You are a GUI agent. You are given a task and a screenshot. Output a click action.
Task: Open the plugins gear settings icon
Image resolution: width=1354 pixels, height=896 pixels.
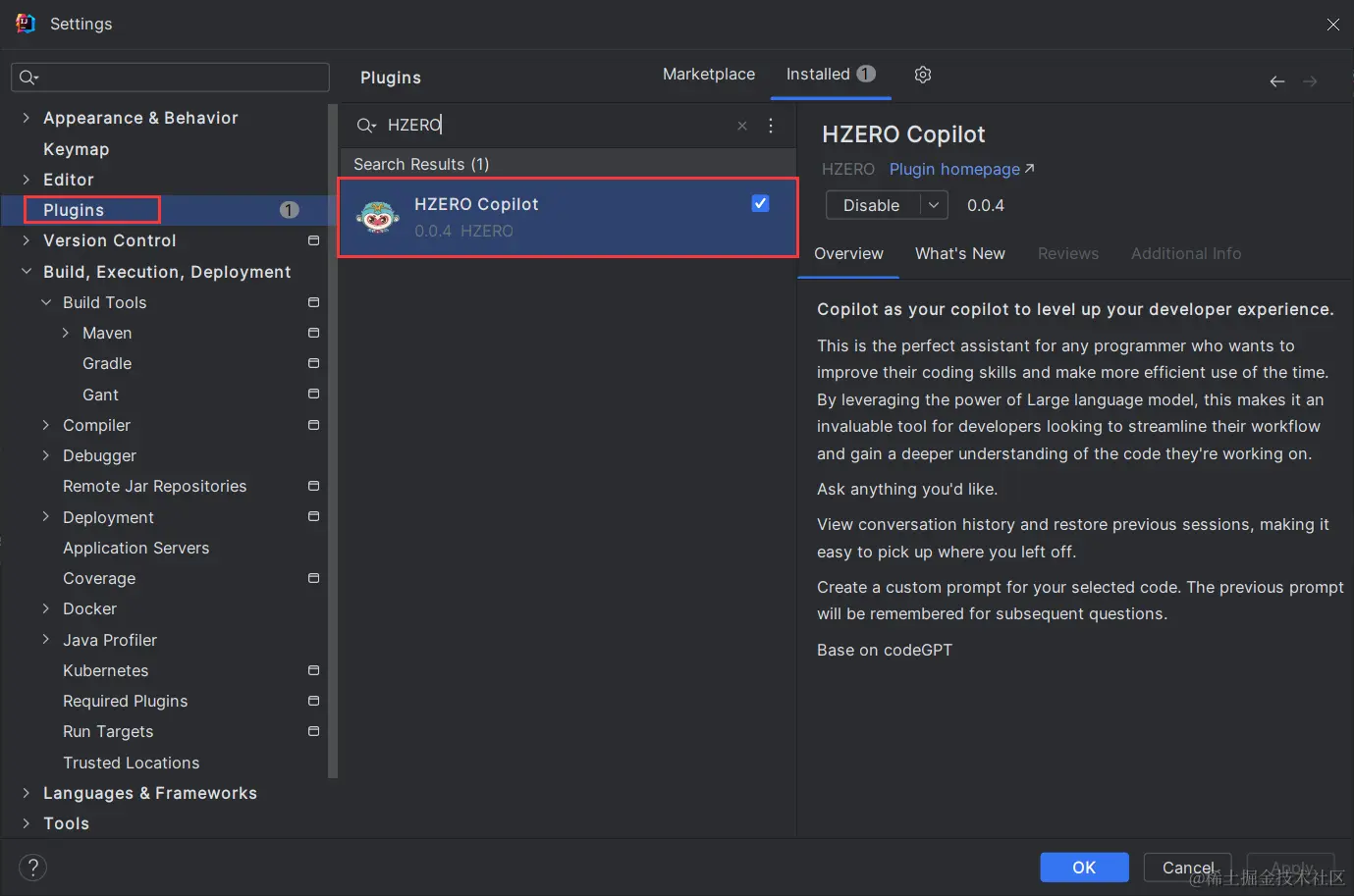(922, 75)
